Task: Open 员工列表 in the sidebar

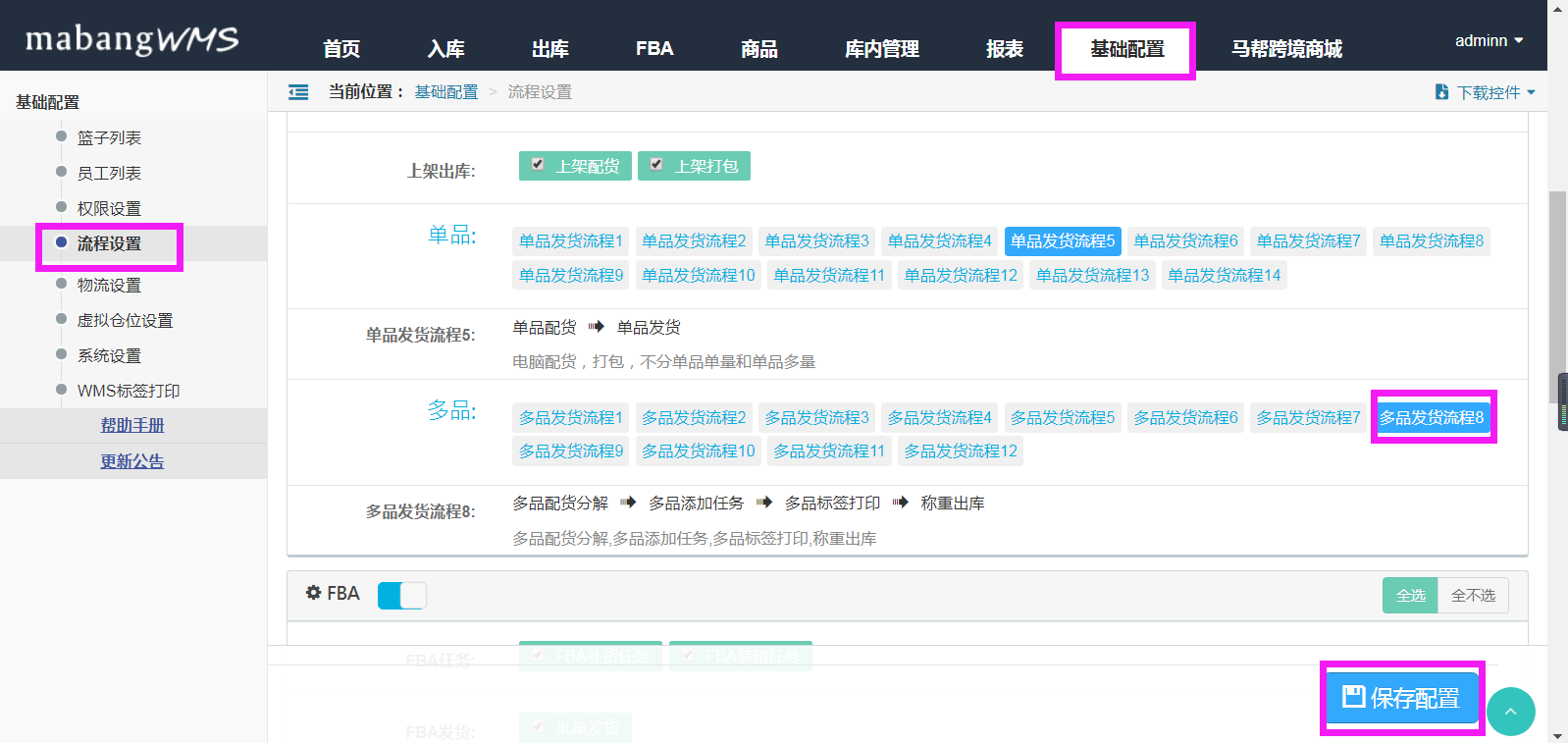Action: [109, 174]
